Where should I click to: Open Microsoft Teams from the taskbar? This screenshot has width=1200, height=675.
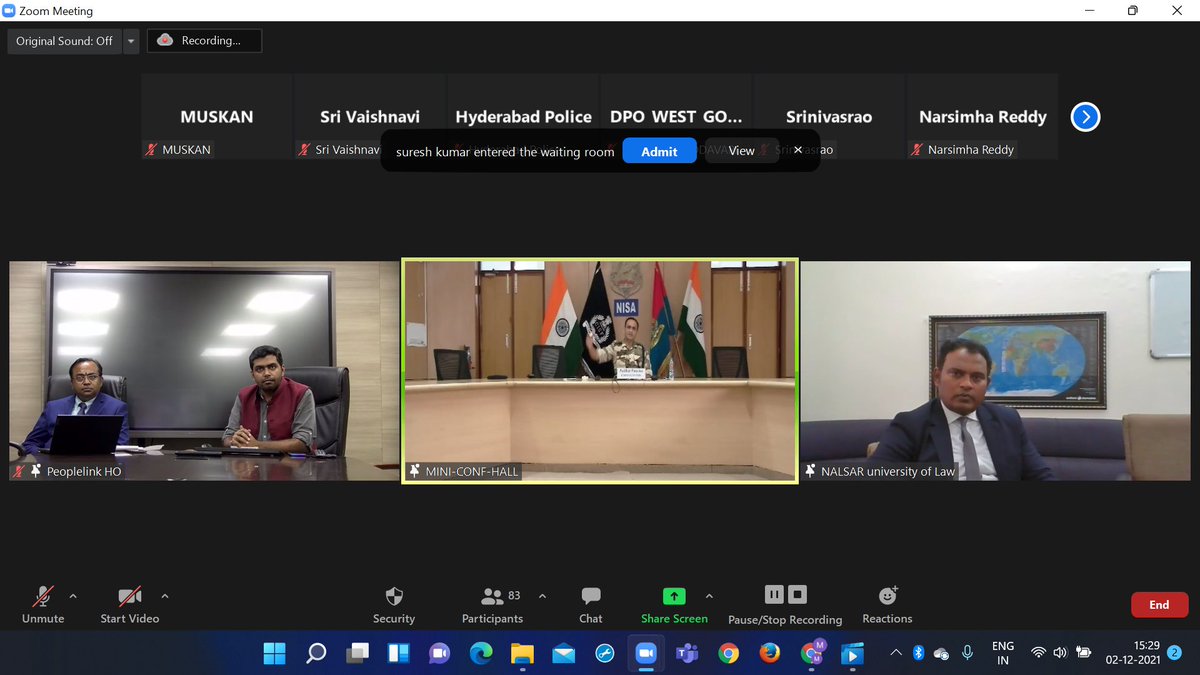click(687, 653)
